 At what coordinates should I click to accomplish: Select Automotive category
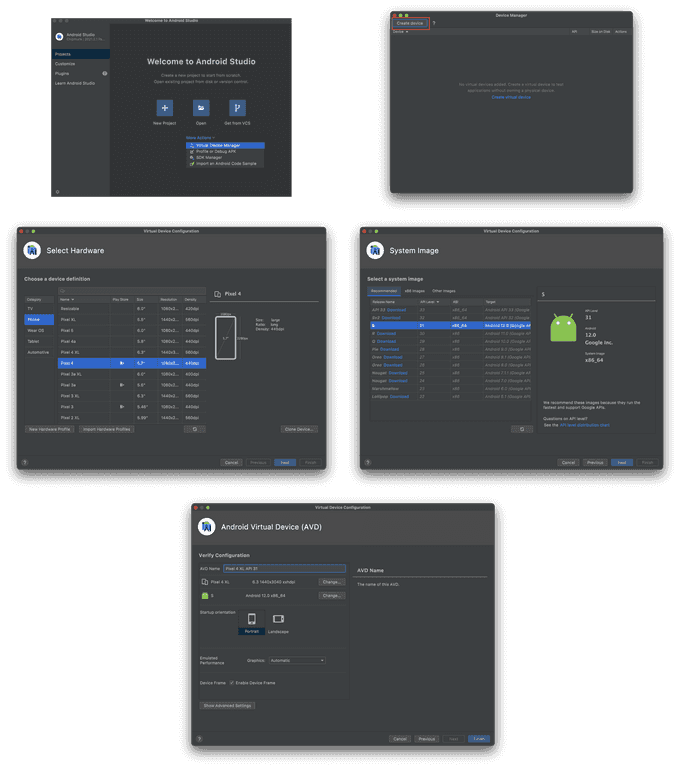pos(39,352)
